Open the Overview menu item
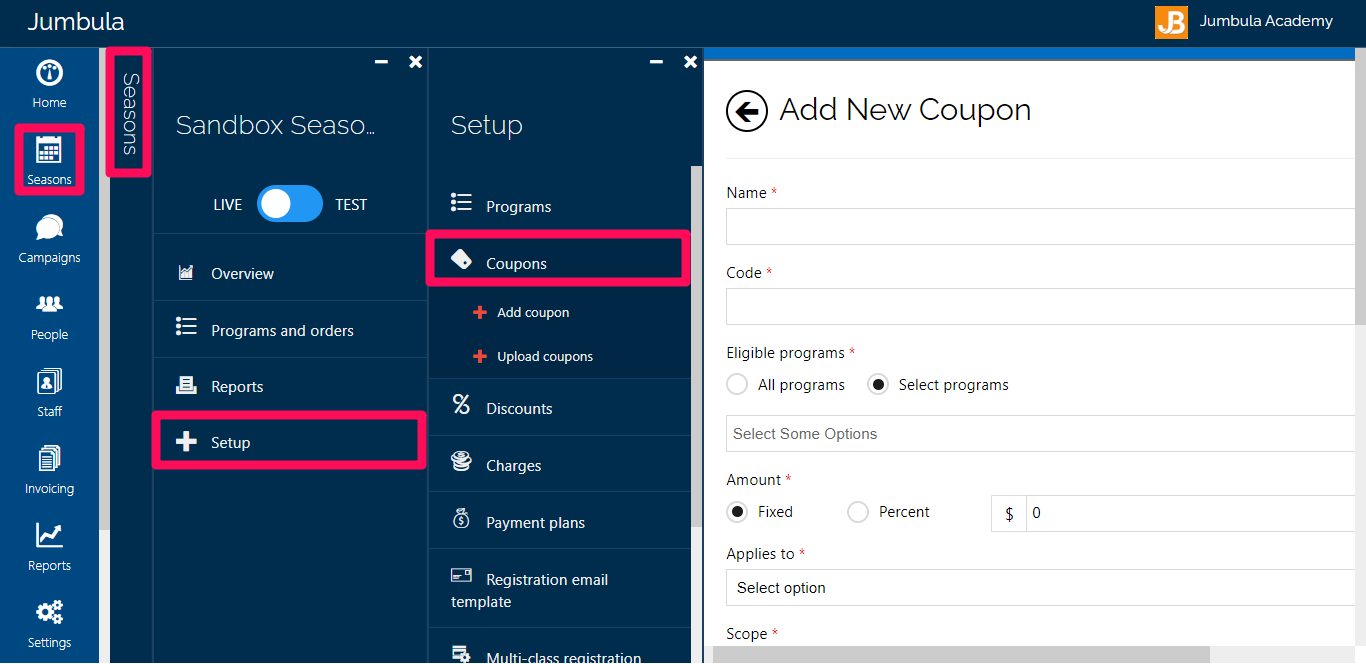Viewport: 1366px width, 664px height. pos(290,273)
